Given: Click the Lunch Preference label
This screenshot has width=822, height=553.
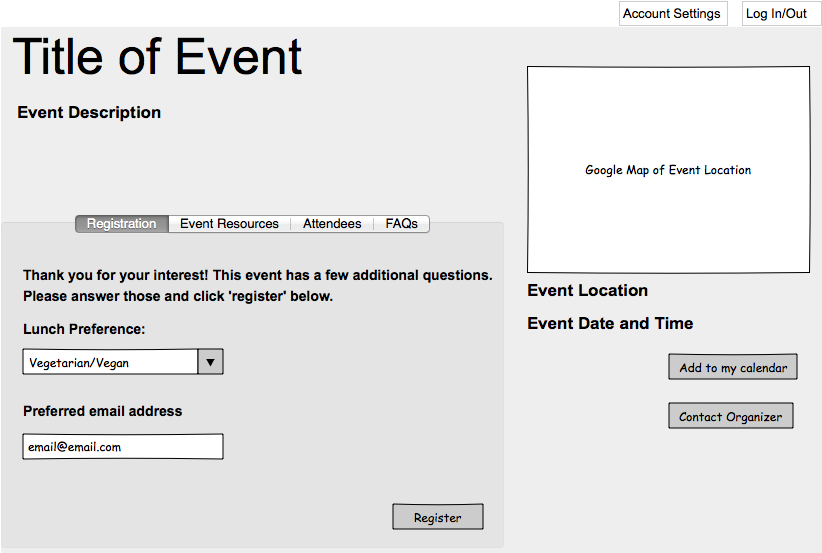Looking at the screenshot, I should coord(84,329).
